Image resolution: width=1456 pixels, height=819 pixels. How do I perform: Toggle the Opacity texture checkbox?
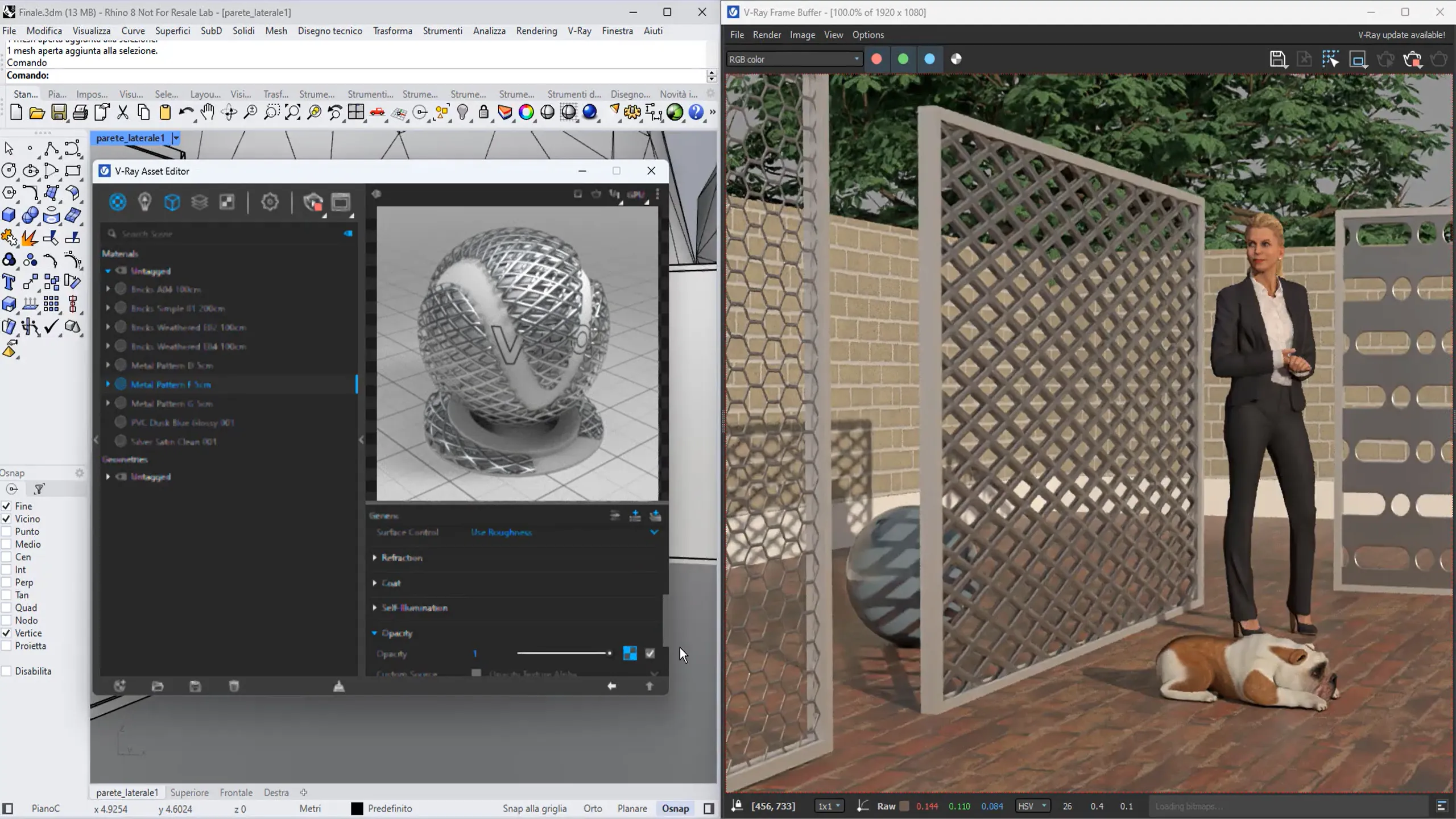click(x=650, y=653)
